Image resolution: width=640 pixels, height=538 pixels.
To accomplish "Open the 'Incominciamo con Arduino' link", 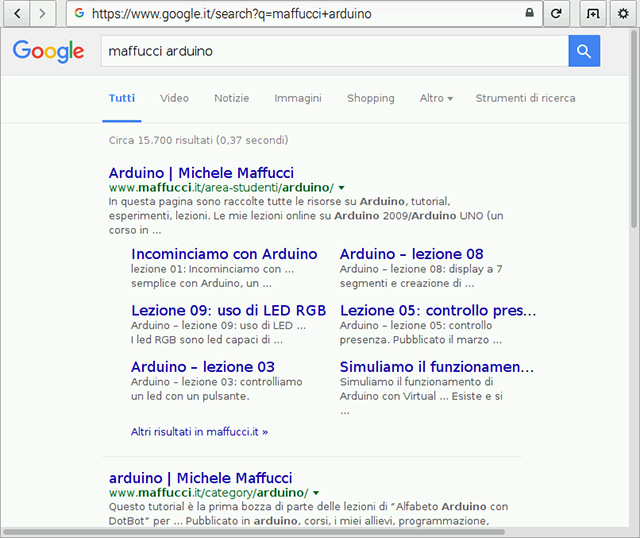I will click(224, 254).
